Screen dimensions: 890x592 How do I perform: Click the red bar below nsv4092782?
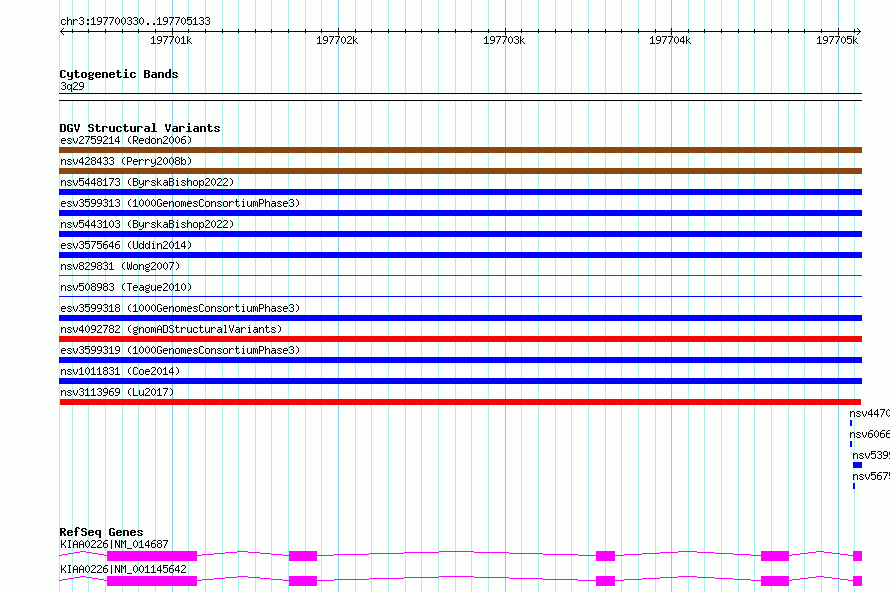coord(460,339)
